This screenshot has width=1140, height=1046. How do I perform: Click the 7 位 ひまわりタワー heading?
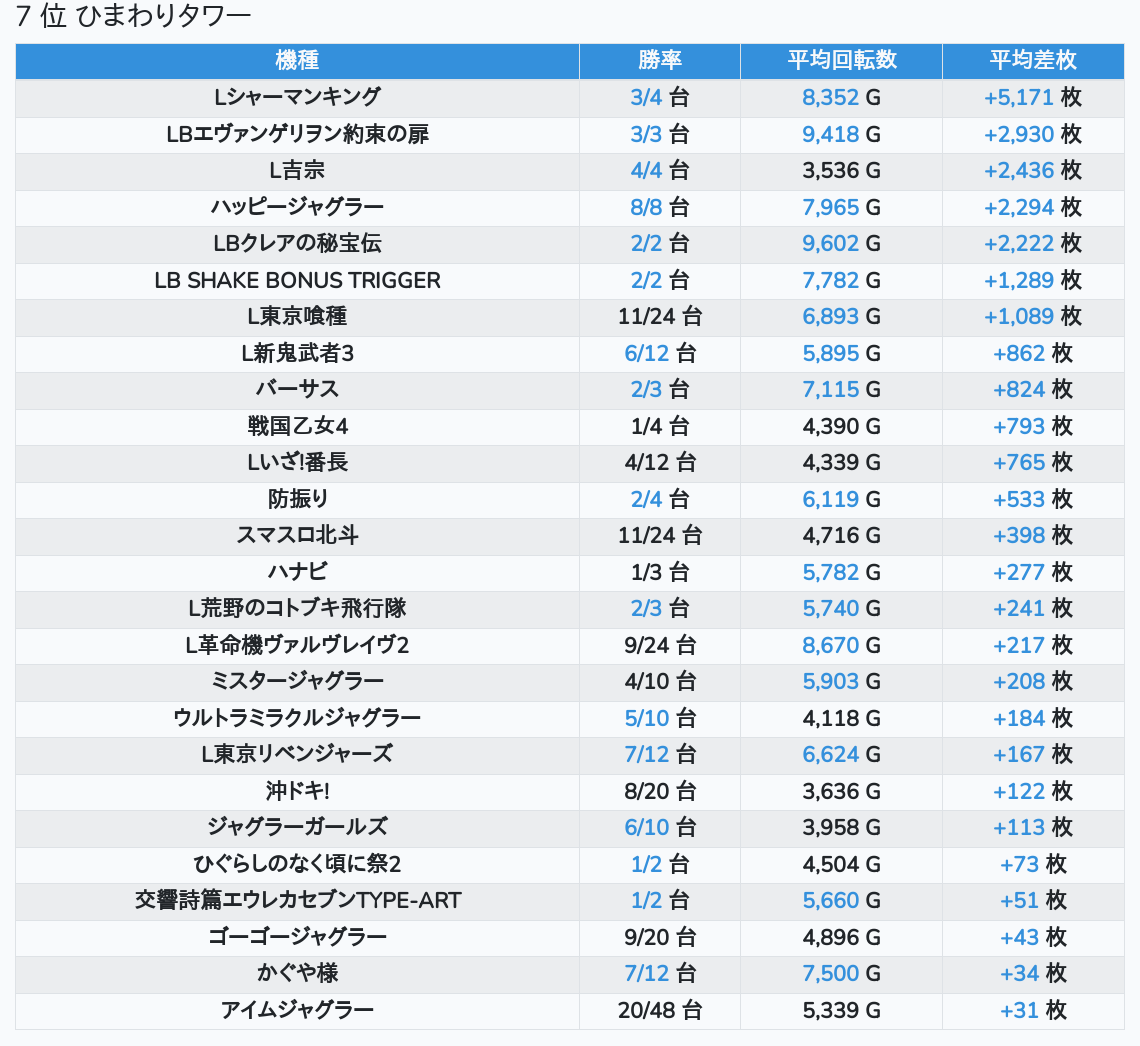pyautogui.click(x=133, y=17)
